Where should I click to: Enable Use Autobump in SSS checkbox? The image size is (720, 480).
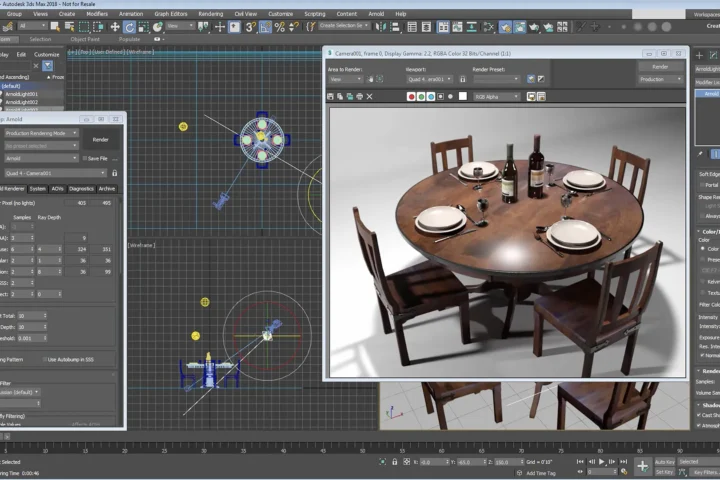(45, 360)
